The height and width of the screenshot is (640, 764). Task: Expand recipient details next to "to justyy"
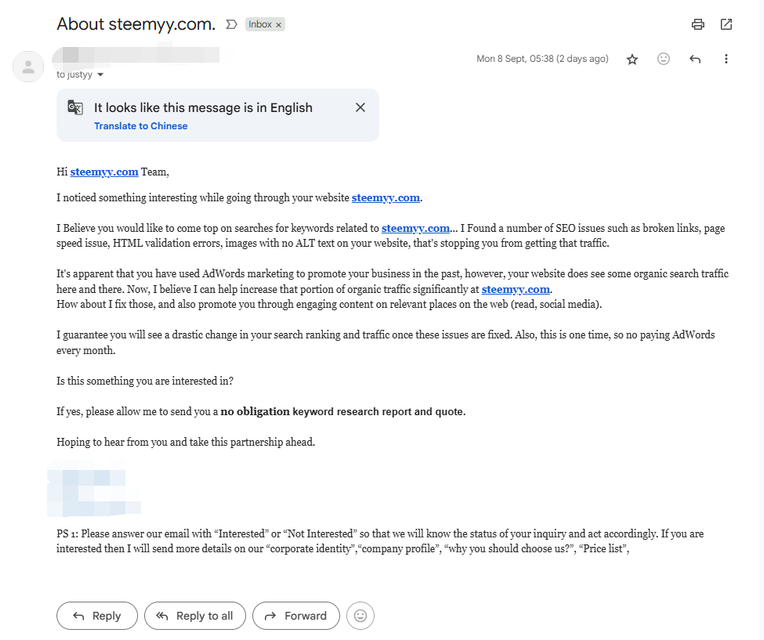click(x=100, y=75)
